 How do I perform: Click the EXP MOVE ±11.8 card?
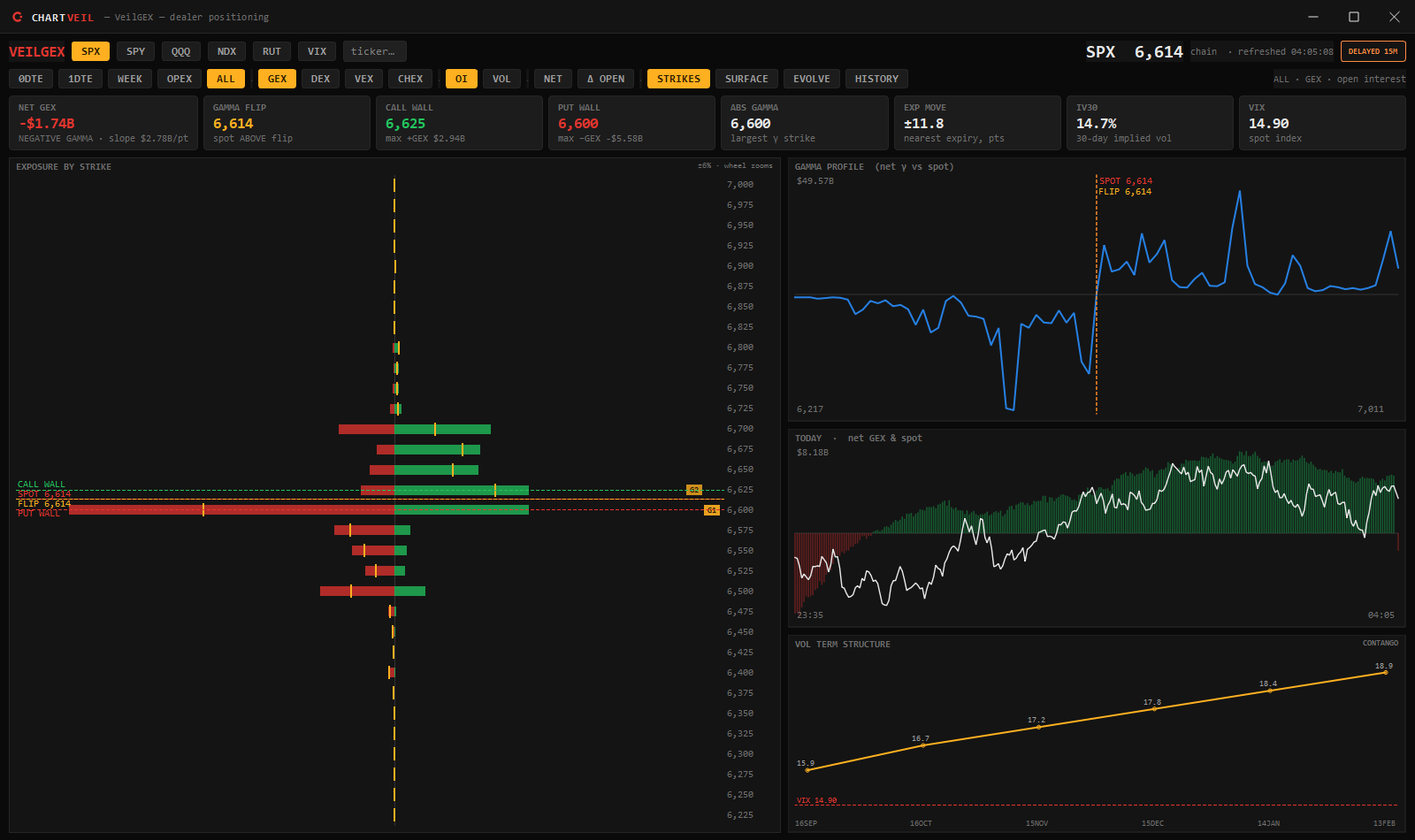(x=977, y=123)
